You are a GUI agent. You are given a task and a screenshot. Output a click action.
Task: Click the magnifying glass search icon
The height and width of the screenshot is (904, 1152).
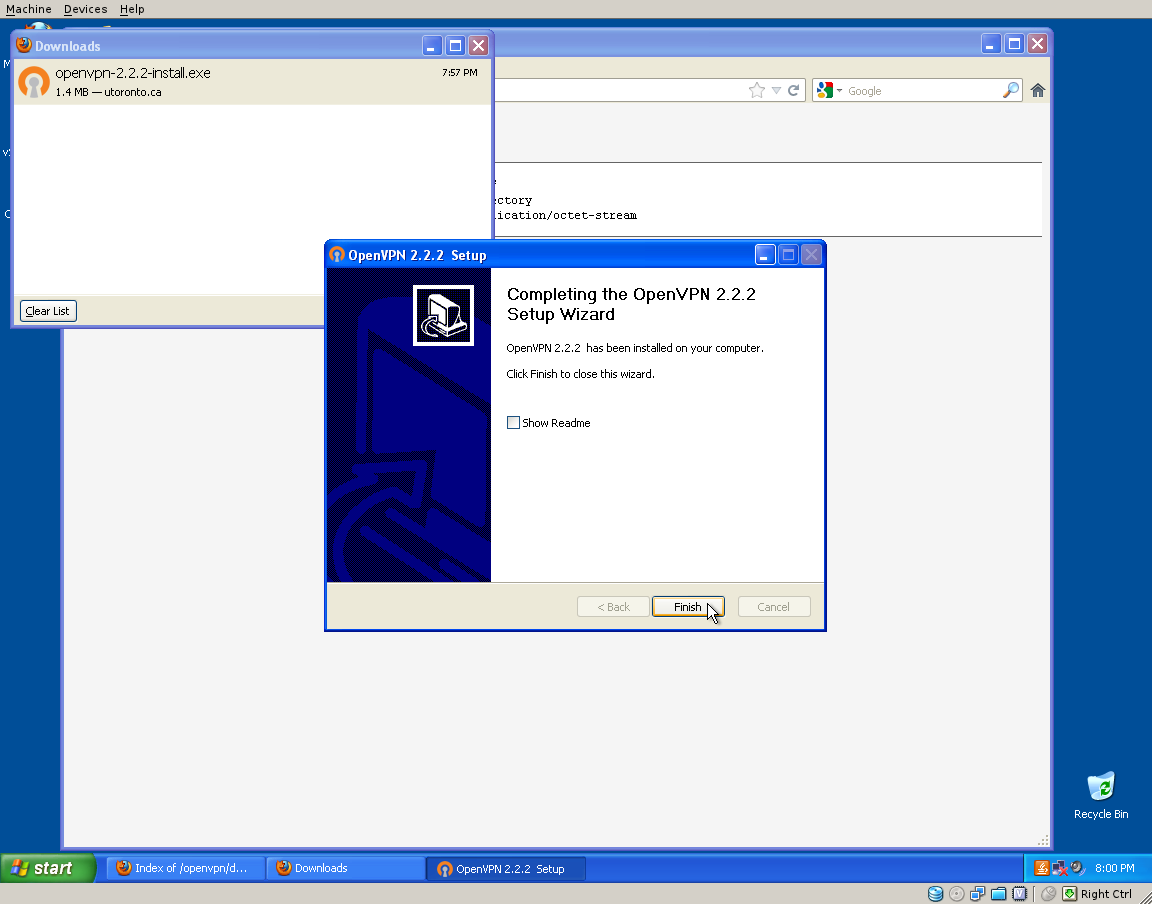1011,90
